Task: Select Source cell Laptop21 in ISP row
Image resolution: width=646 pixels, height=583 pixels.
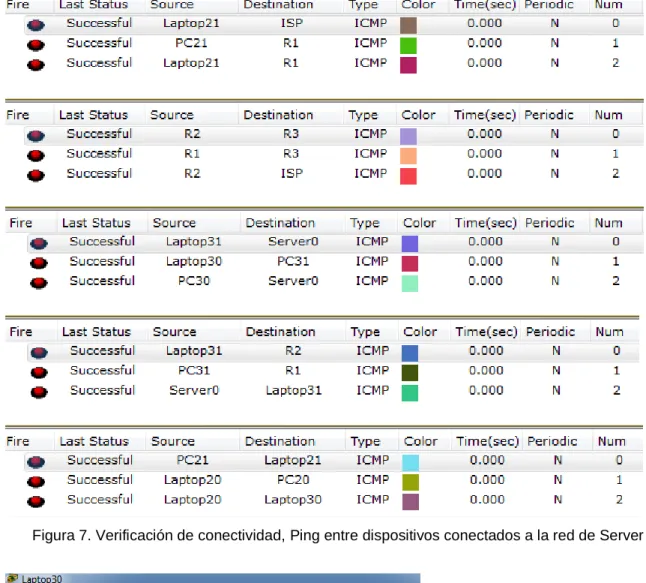Action: click(191, 23)
